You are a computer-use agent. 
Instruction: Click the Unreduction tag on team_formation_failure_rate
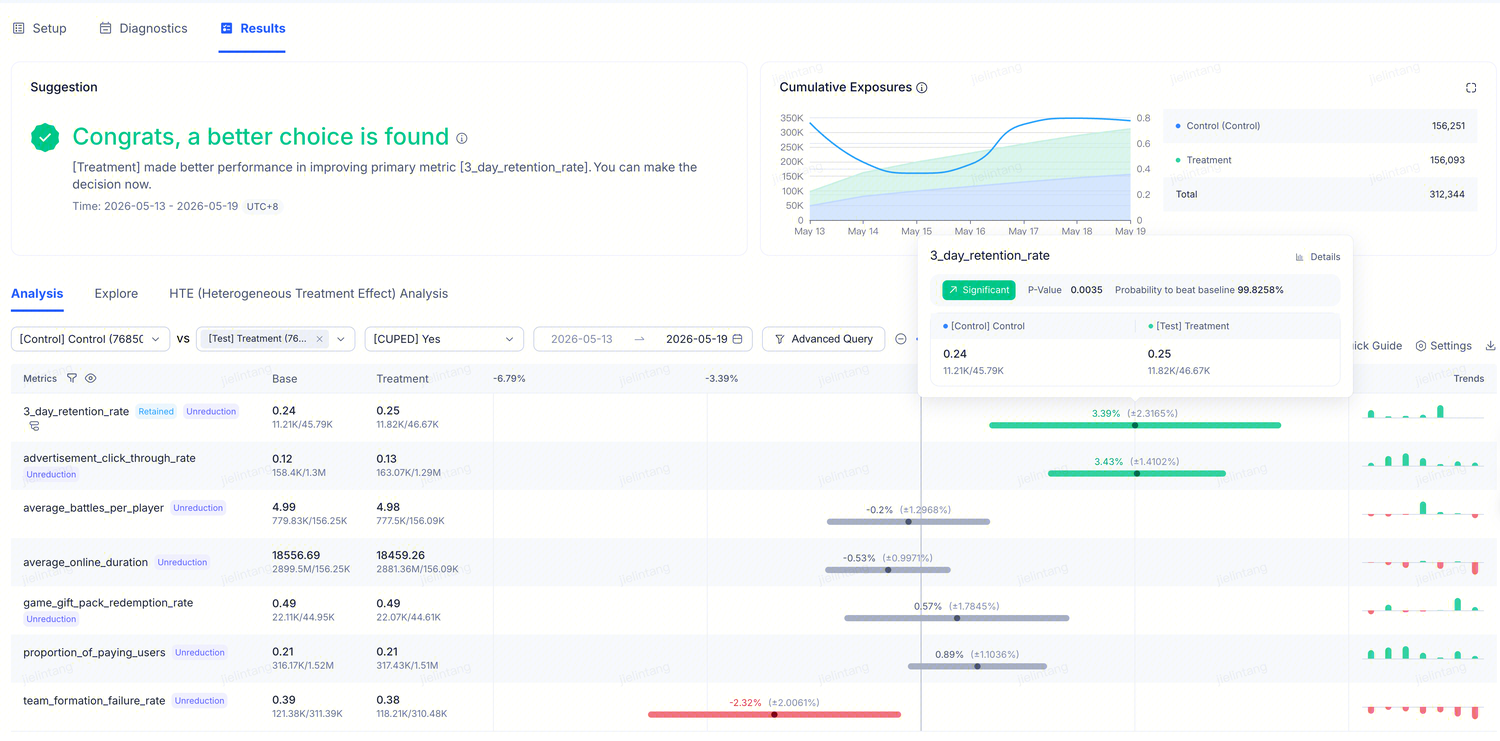pyautogui.click(x=200, y=701)
